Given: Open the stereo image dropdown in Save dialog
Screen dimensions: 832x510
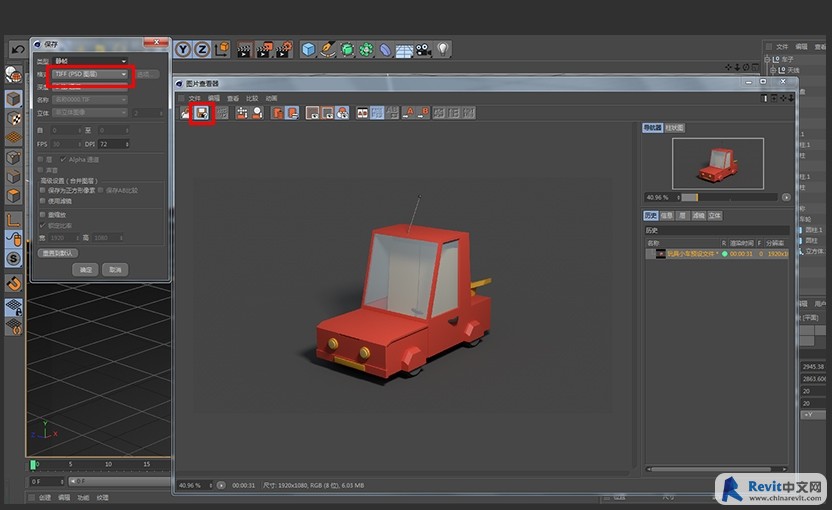Looking at the screenshot, I should pyautogui.click(x=90, y=113).
